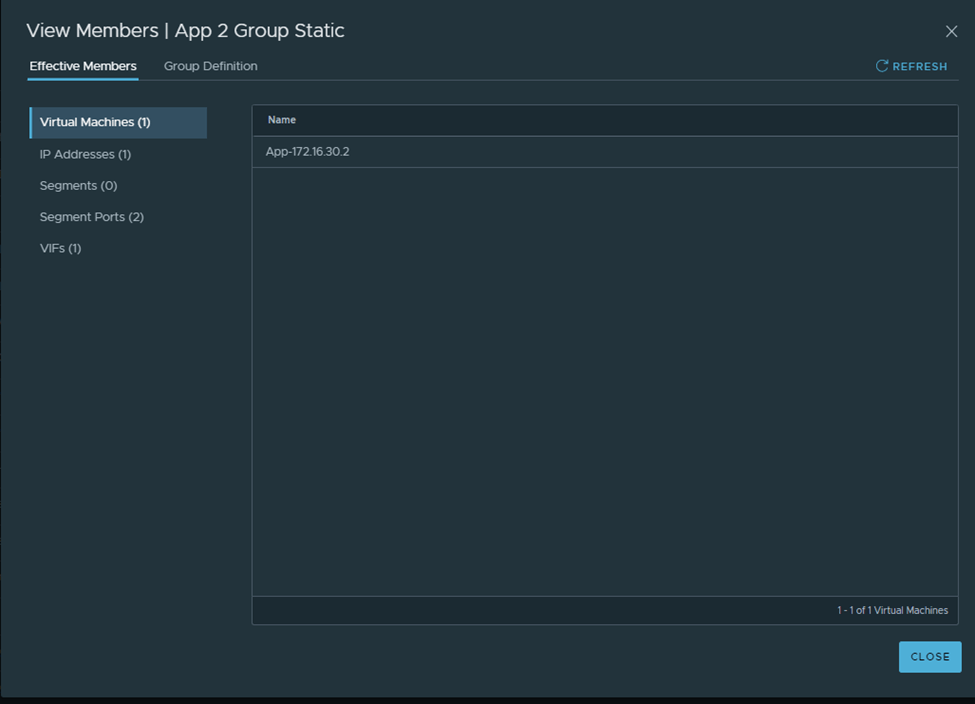Click the 'App 2 Group Static' title text
The image size is (975, 704).
point(259,31)
